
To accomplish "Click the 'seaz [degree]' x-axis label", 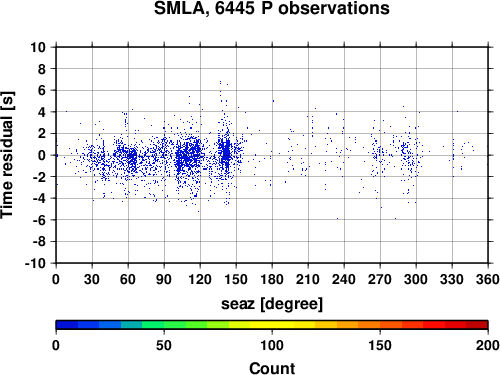I will 272,304.
